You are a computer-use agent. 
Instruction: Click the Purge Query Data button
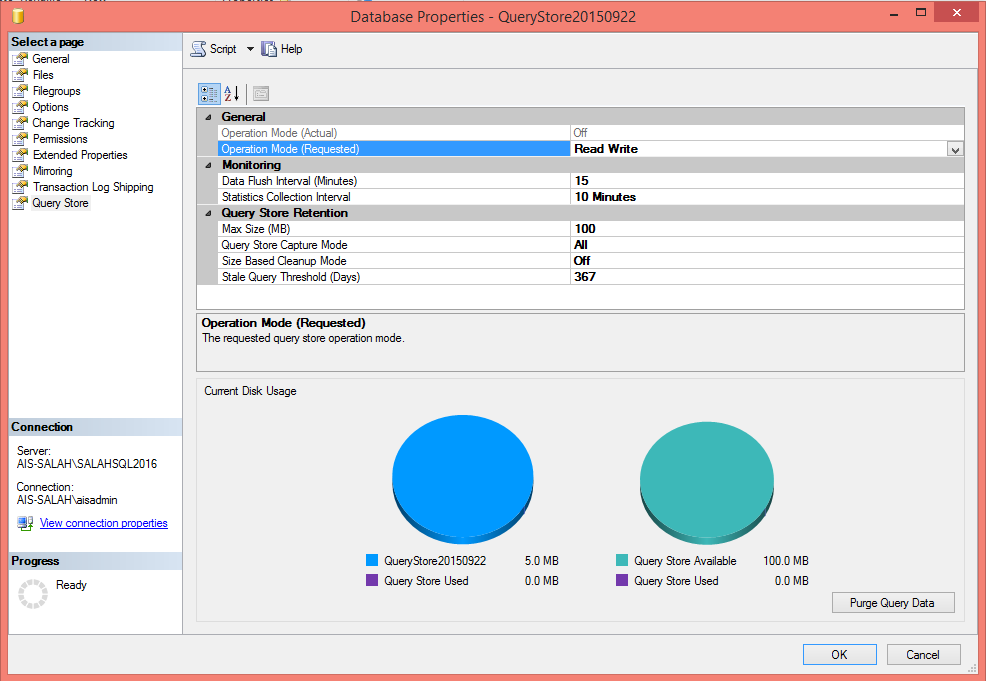tap(893, 602)
